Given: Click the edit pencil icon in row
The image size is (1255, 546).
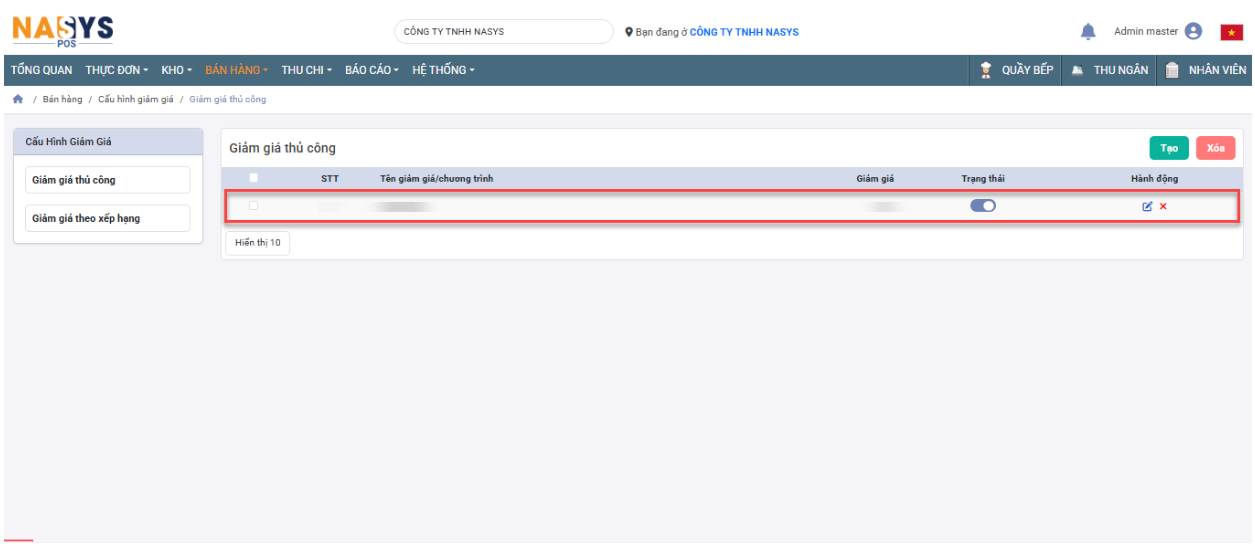Looking at the screenshot, I should [x=1147, y=207].
